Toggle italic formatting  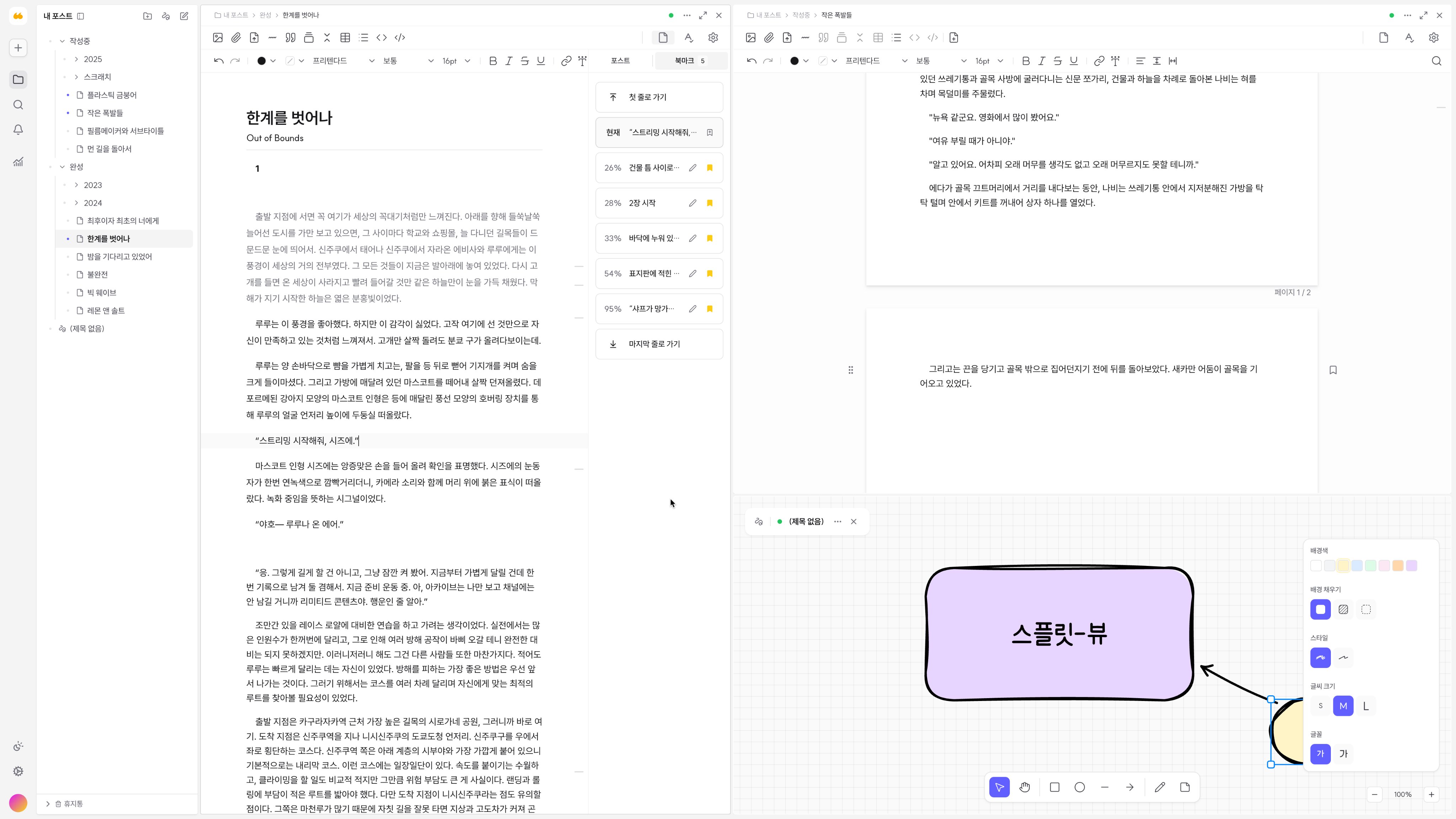(x=509, y=60)
